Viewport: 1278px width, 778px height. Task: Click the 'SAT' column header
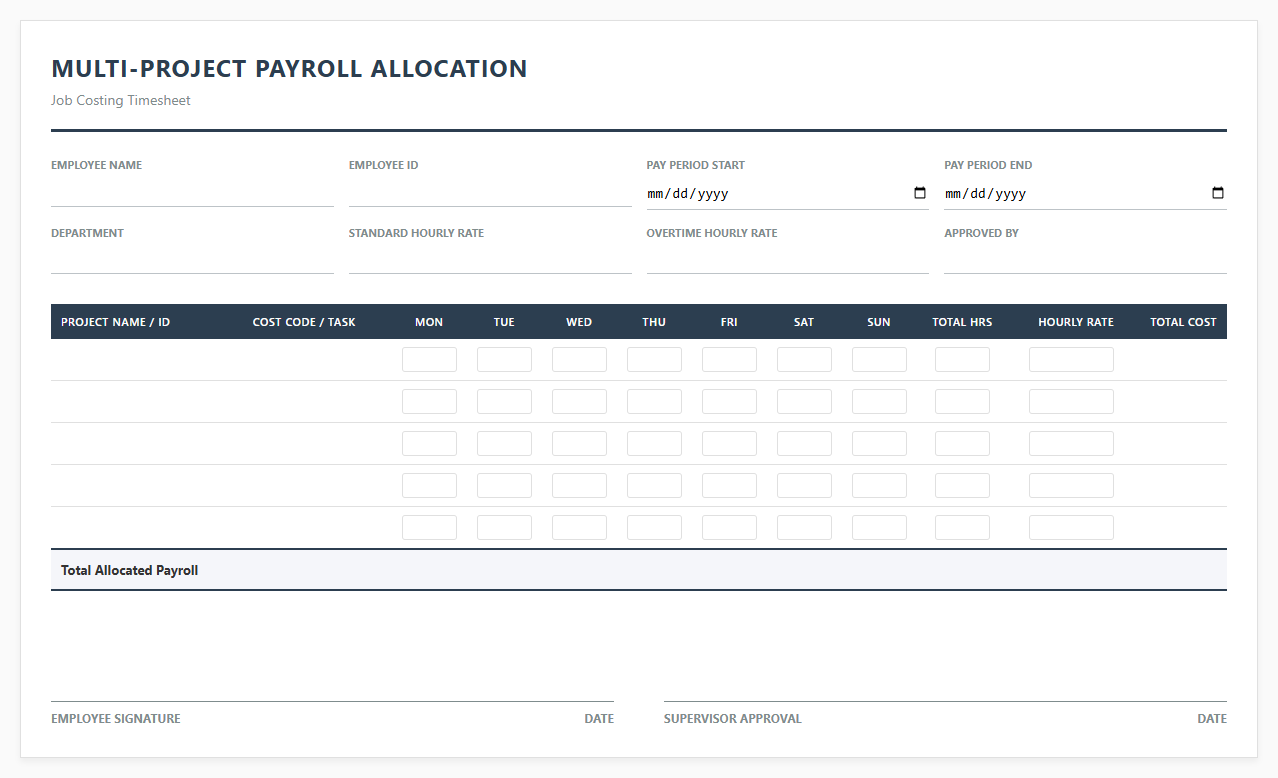point(804,322)
